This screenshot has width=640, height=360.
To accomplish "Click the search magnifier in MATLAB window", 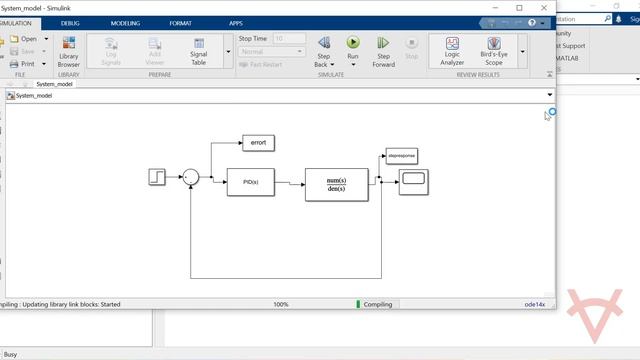I will [607, 19].
